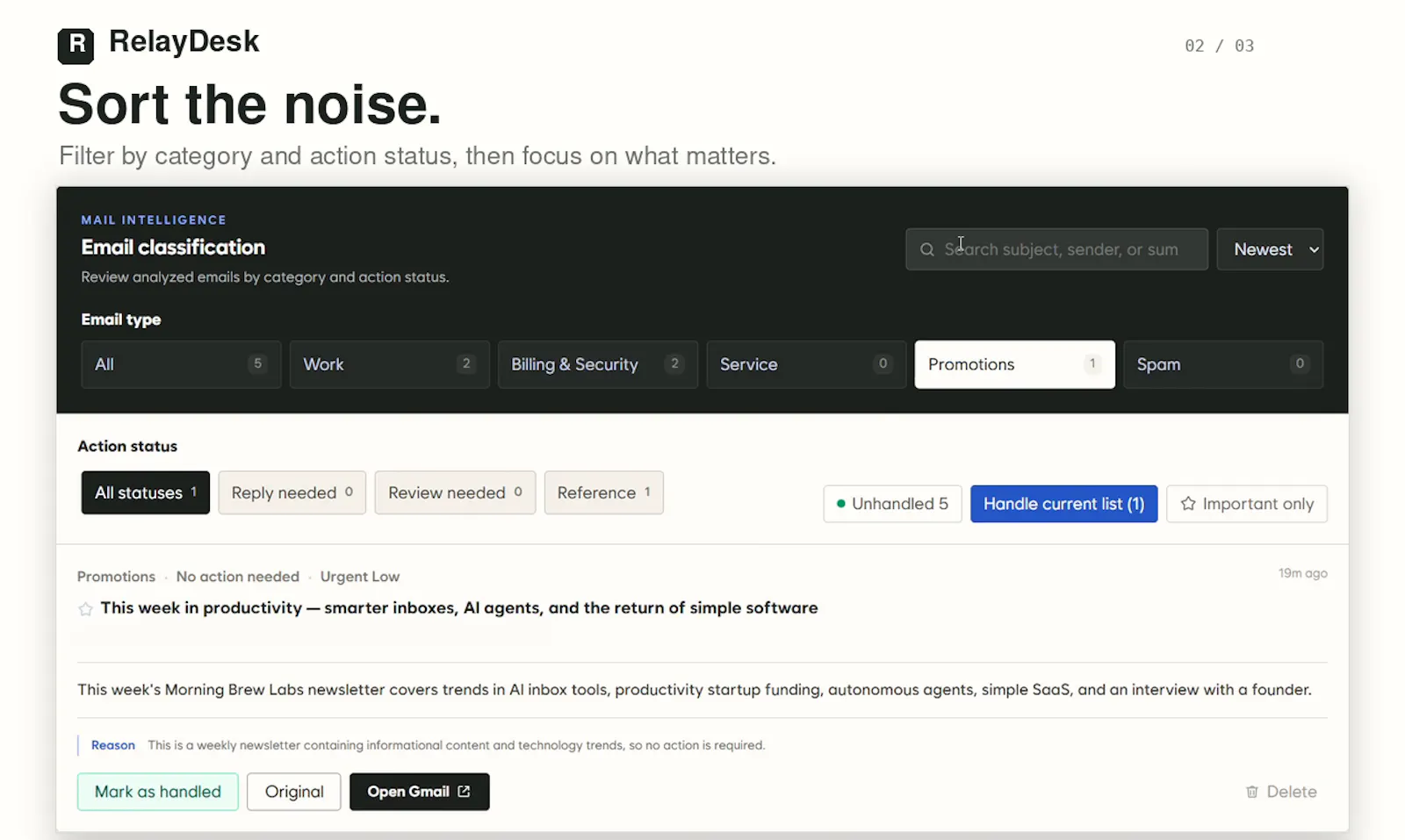Click star icon in Important only
1405x840 pixels.
point(1188,504)
